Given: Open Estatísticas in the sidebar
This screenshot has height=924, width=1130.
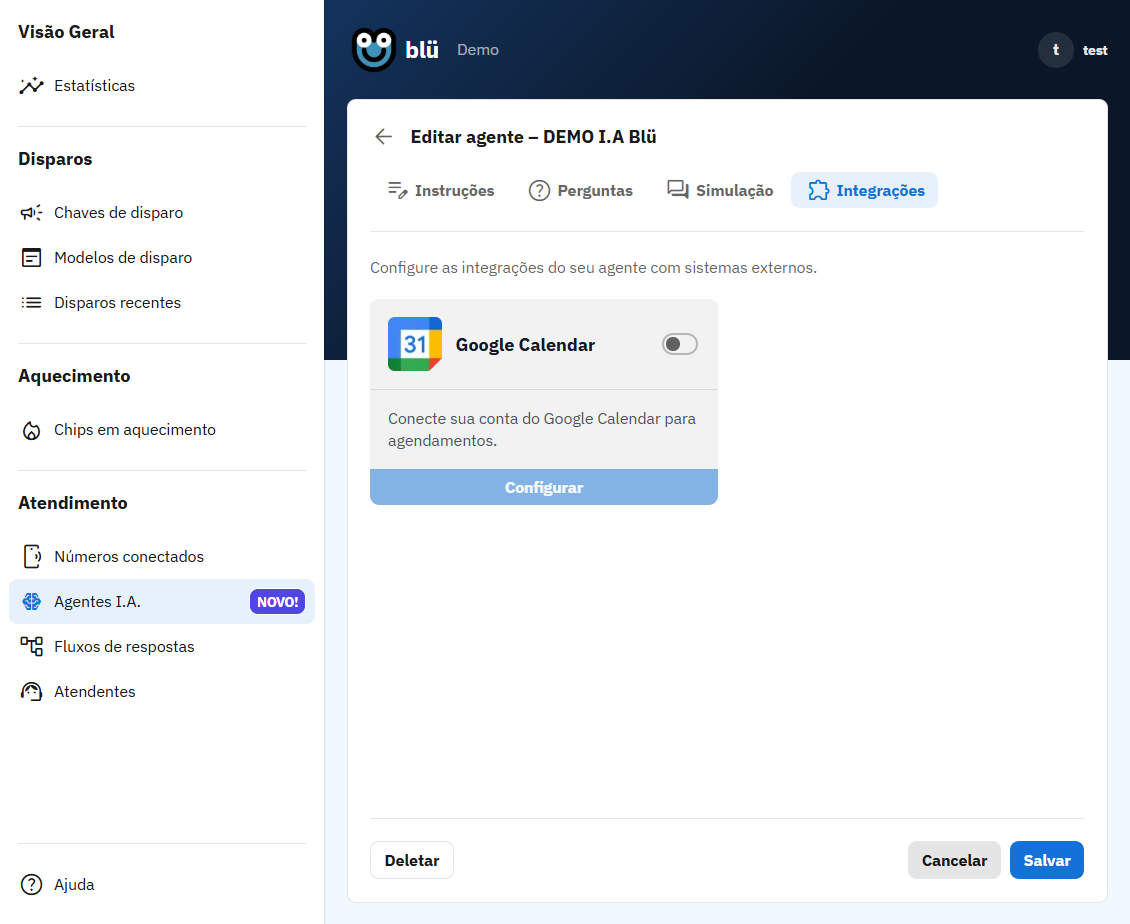Looking at the screenshot, I should (x=162, y=86).
